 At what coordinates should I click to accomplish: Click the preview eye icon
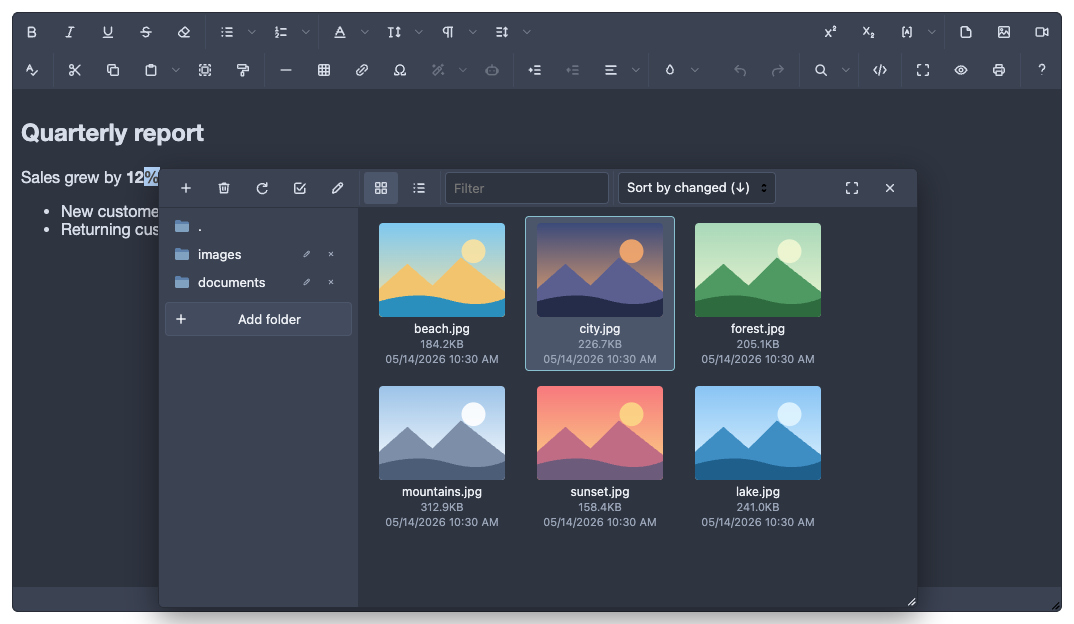(x=961, y=70)
